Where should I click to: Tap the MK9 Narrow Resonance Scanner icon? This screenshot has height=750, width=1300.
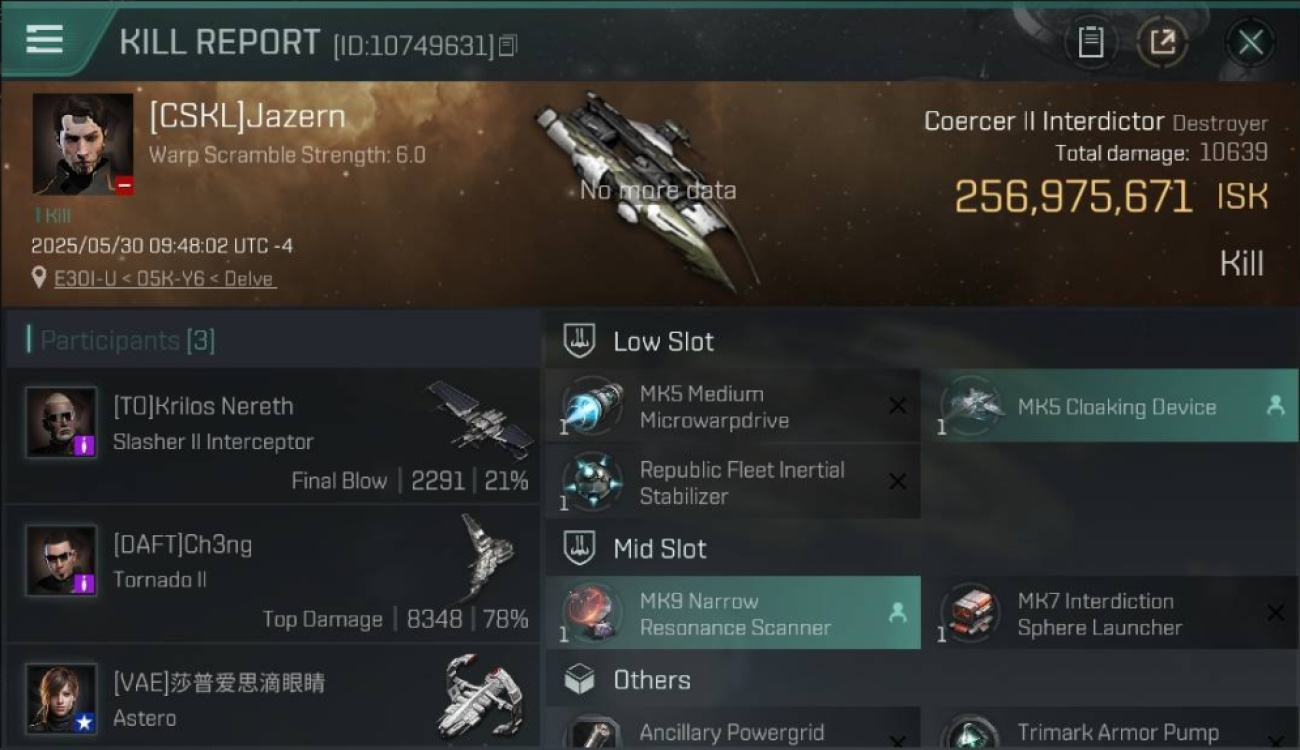point(593,613)
